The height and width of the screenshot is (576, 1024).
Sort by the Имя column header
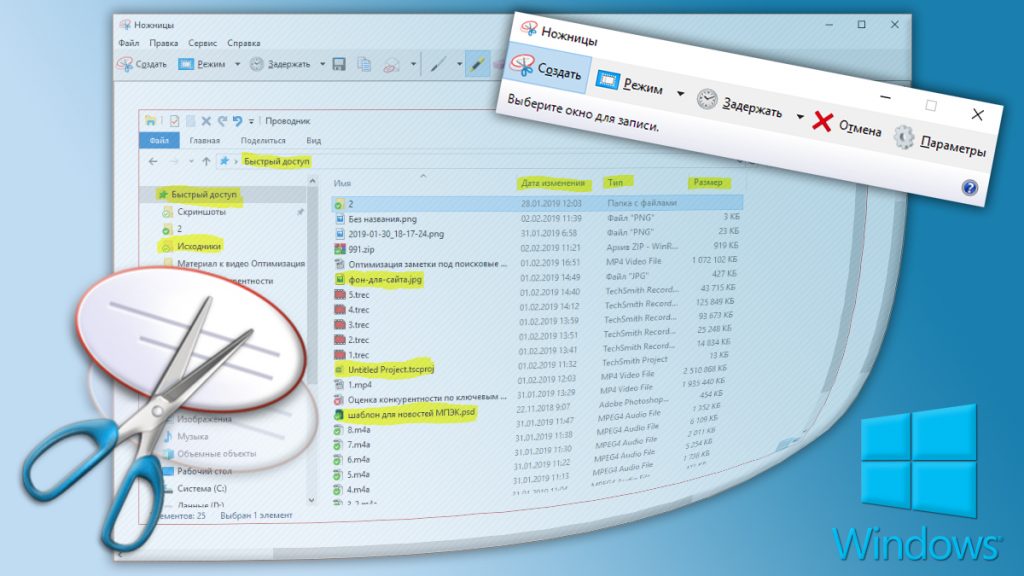point(342,184)
